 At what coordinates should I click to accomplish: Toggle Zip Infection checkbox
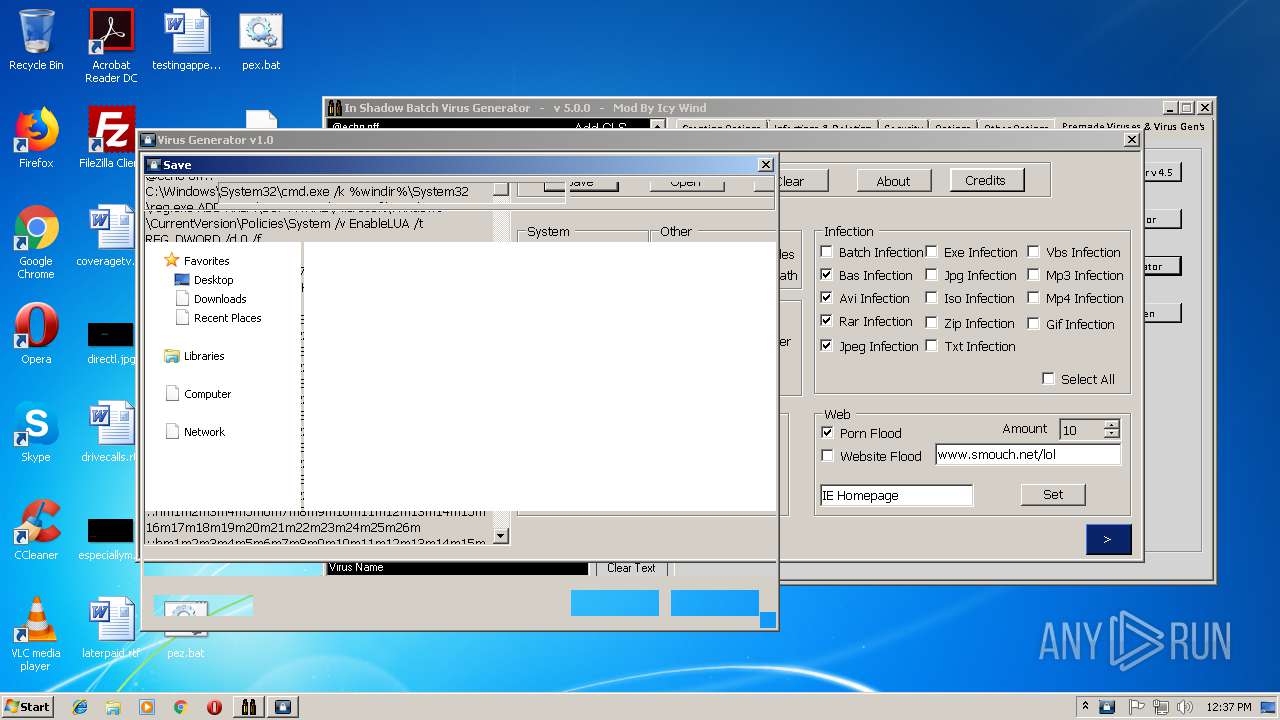[x=931, y=322]
